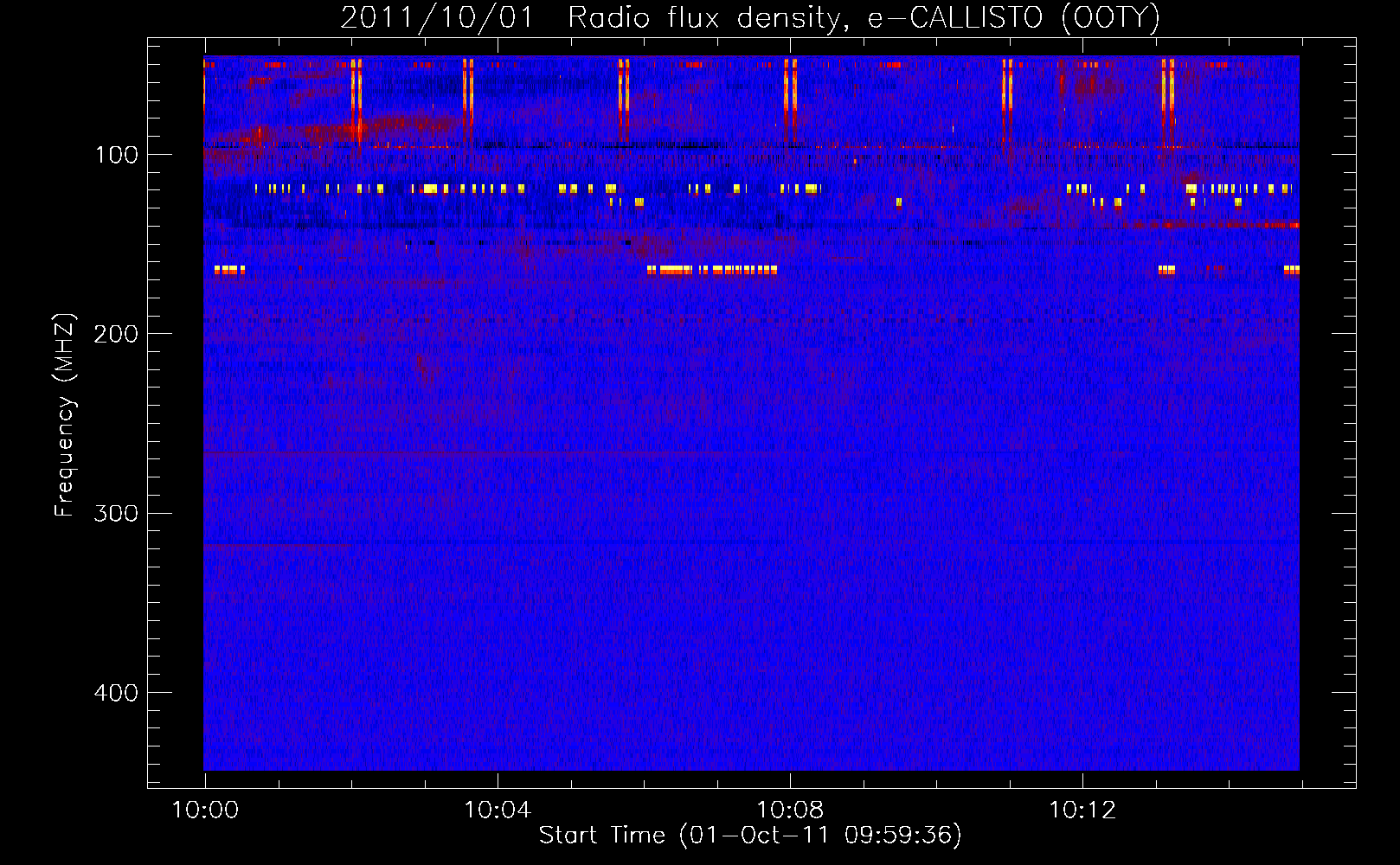1400x865 pixels.
Task: Click the "100" frequency tick label
Action: pyautogui.click(x=117, y=155)
